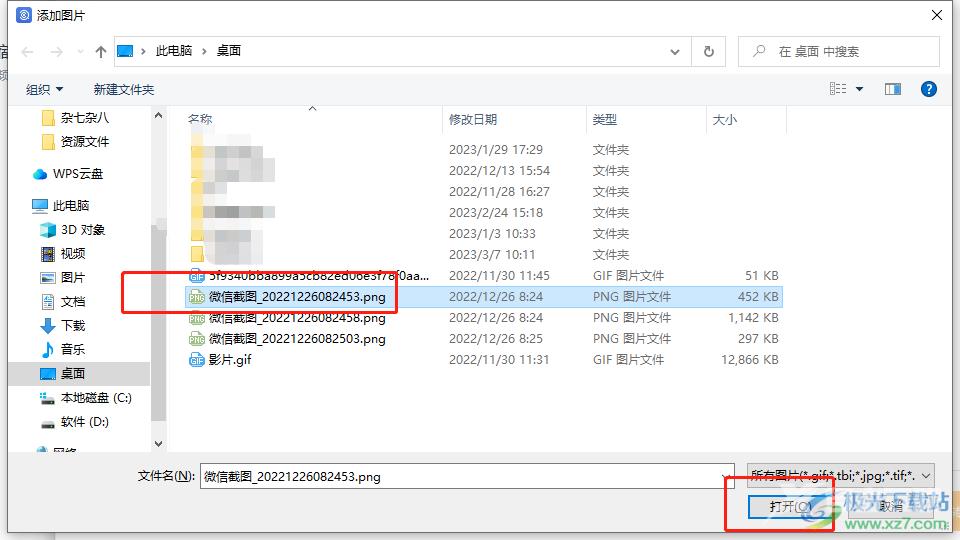Click size cell 12,866 KB
960x540 pixels.
point(749,360)
